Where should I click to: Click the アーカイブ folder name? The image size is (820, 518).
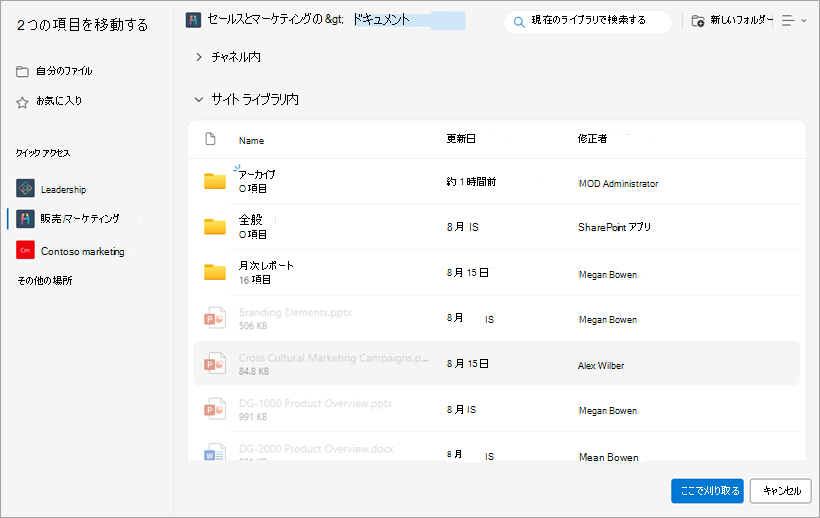[x=257, y=174]
